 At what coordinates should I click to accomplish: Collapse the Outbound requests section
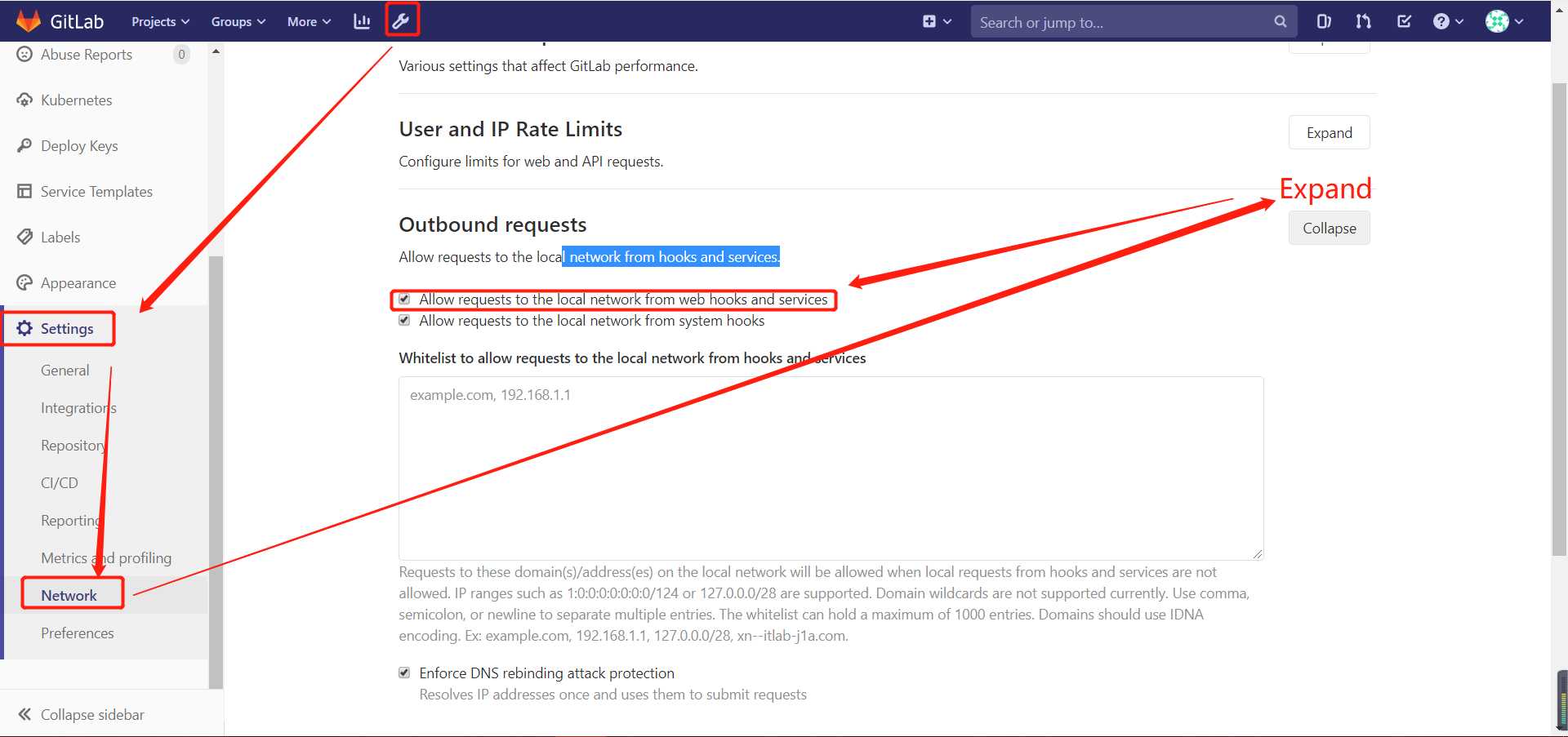pos(1329,228)
